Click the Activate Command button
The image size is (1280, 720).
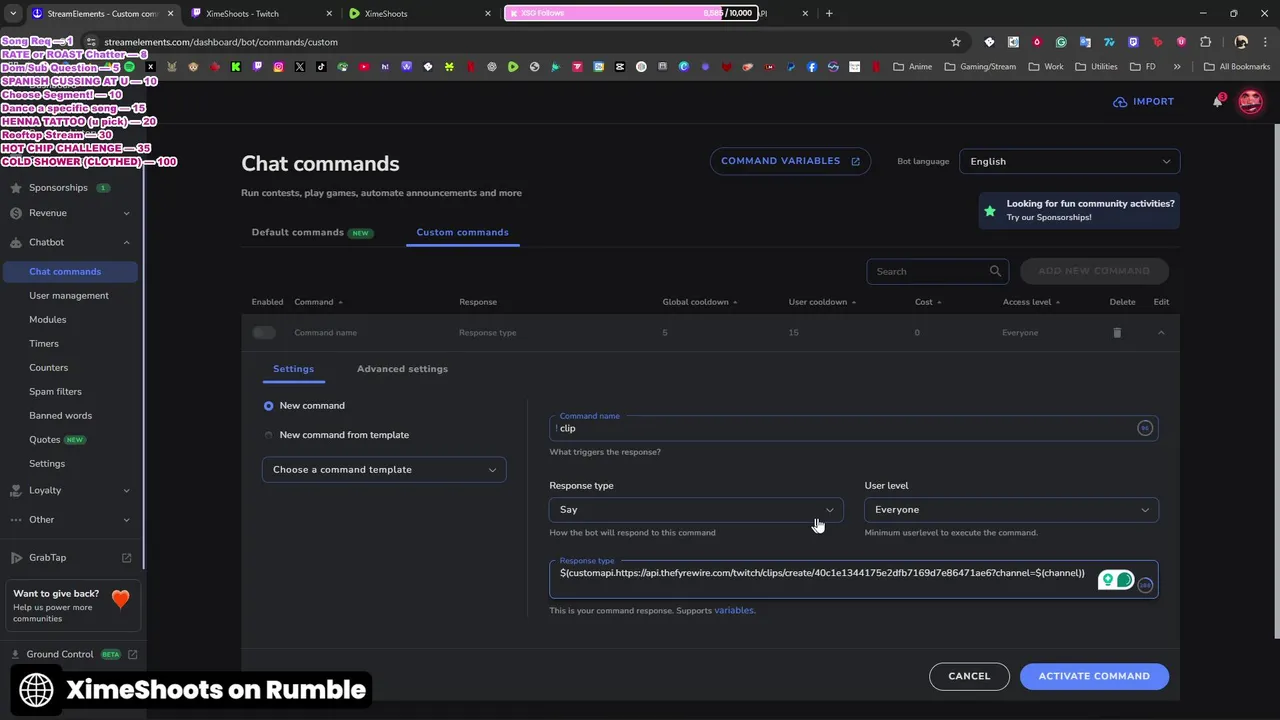(x=1094, y=676)
